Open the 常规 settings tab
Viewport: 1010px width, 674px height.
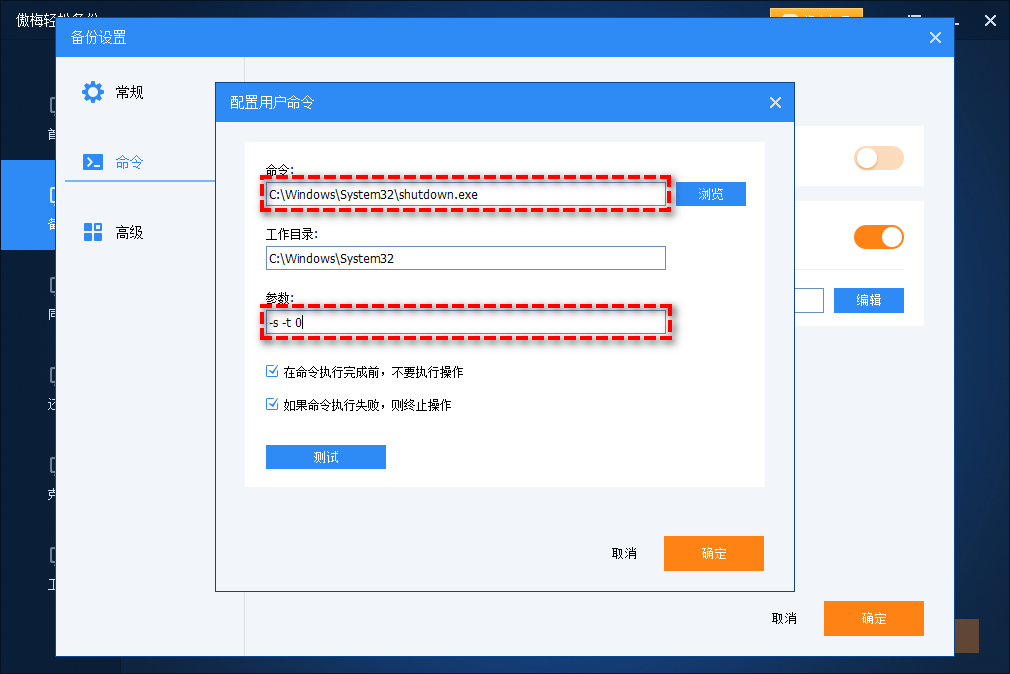(x=129, y=92)
